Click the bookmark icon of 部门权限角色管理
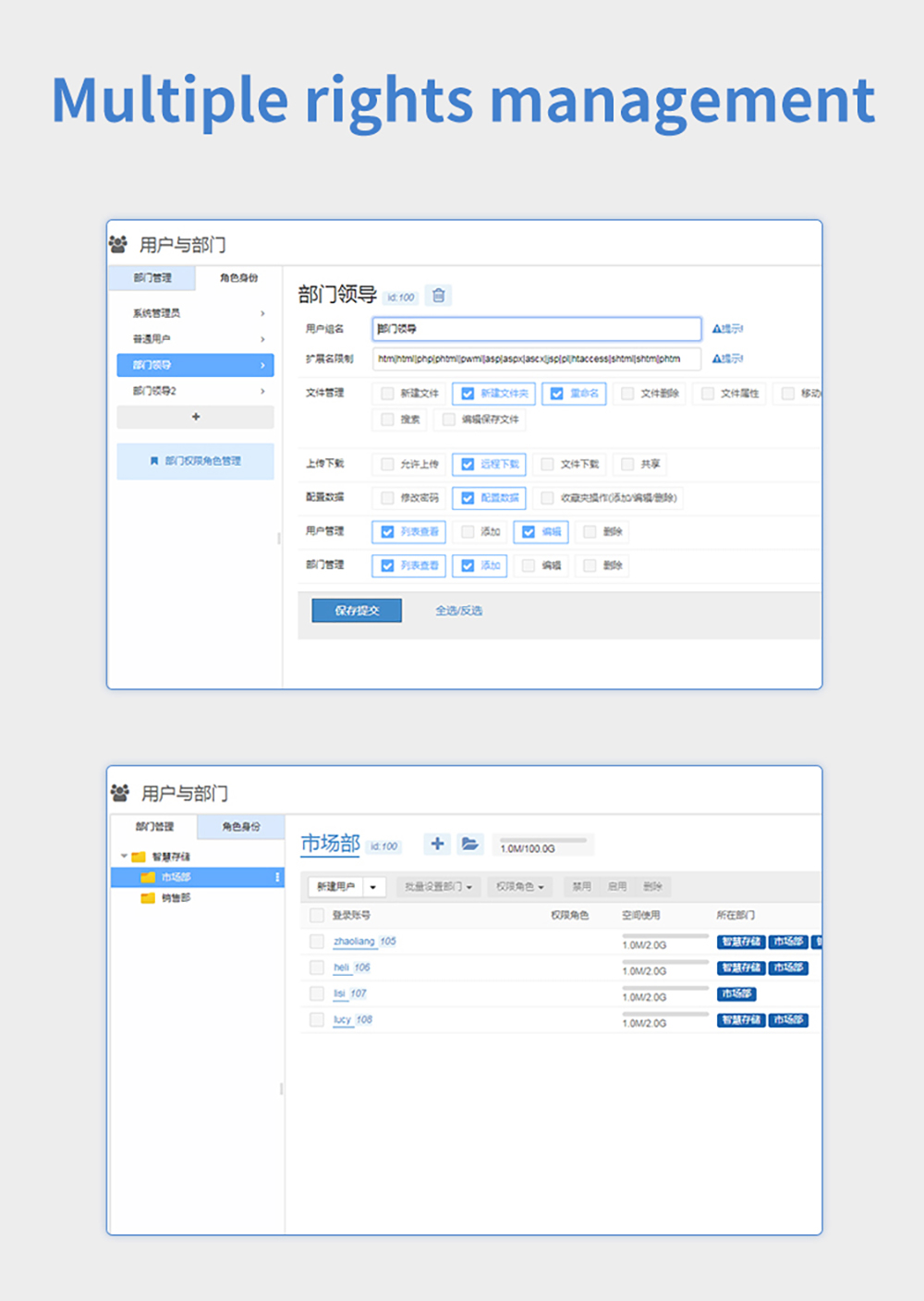 [154, 461]
